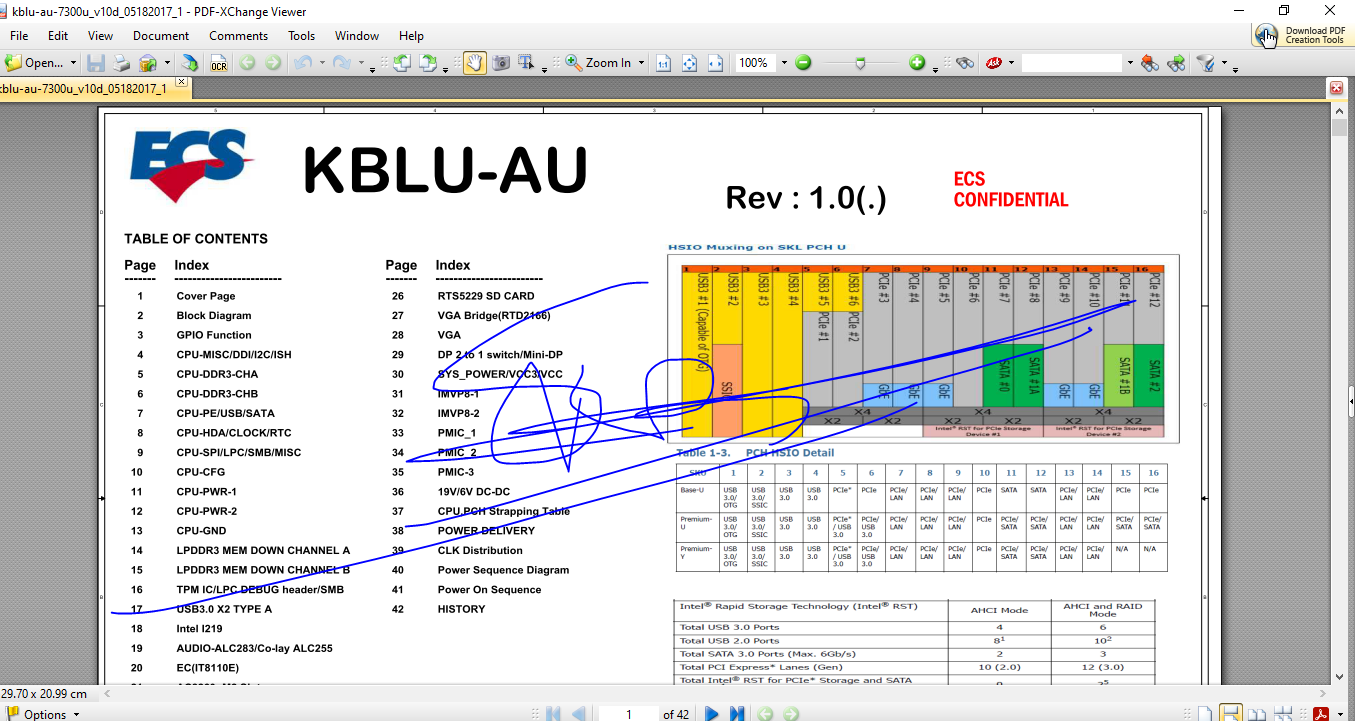The width and height of the screenshot is (1355, 721).
Task: Click the search options filter icon
Action: click(1206, 63)
